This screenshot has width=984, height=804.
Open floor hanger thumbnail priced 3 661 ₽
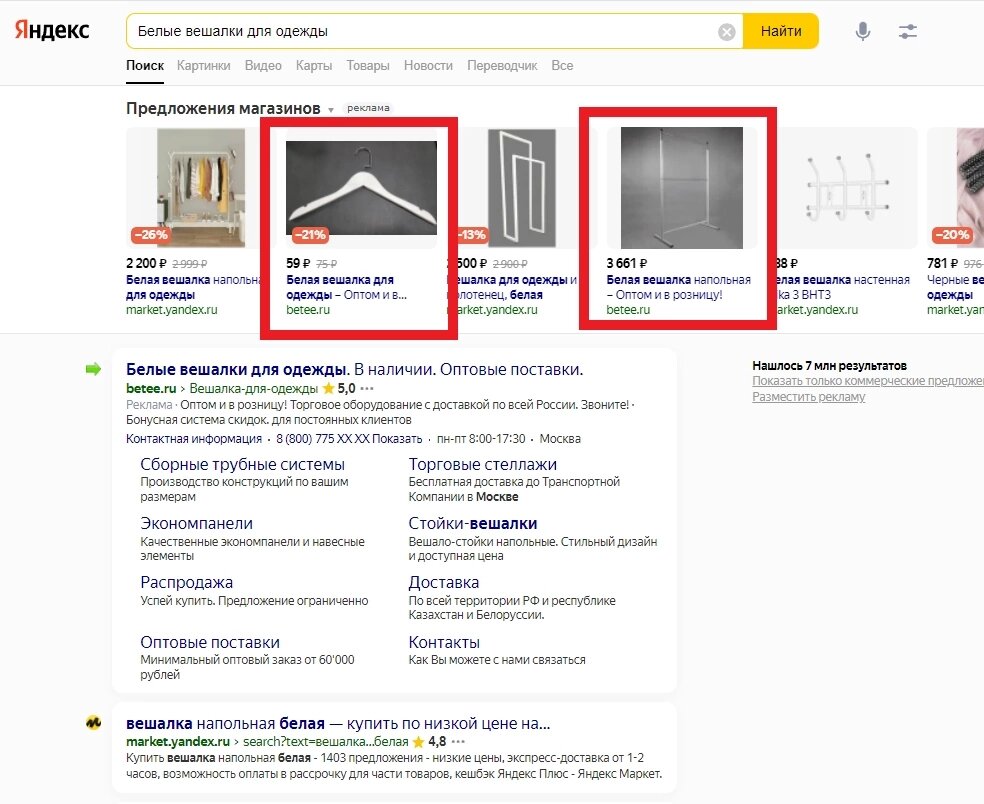[x=682, y=188]
